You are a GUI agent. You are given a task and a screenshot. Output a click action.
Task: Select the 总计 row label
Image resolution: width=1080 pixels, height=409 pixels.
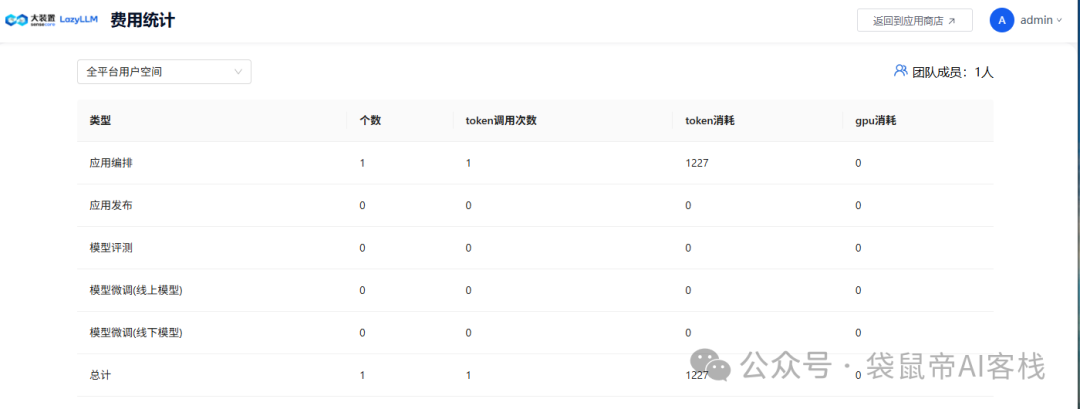(x=100, y=375)
